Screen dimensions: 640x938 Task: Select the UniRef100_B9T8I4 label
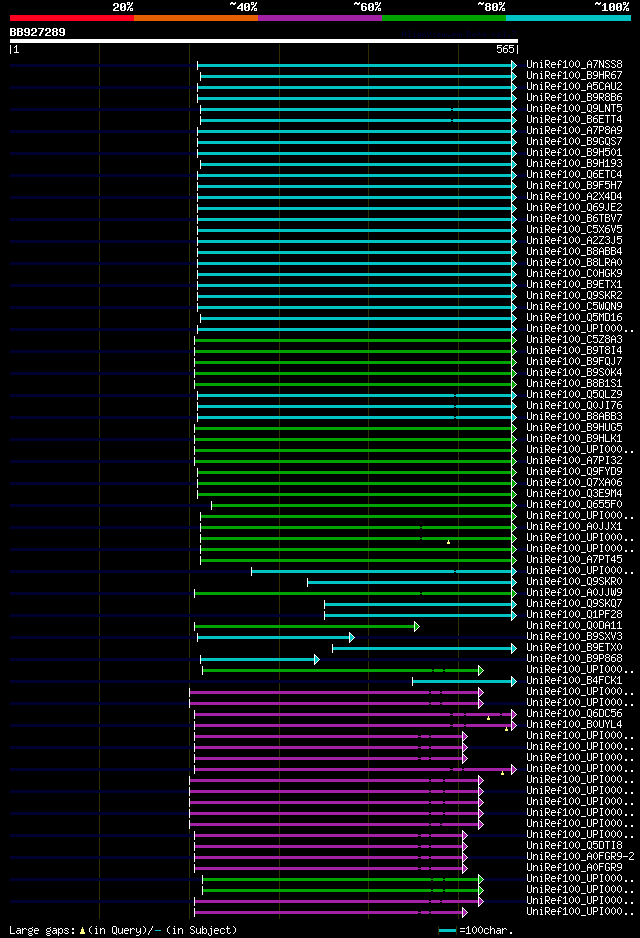[x=574, y=351]
